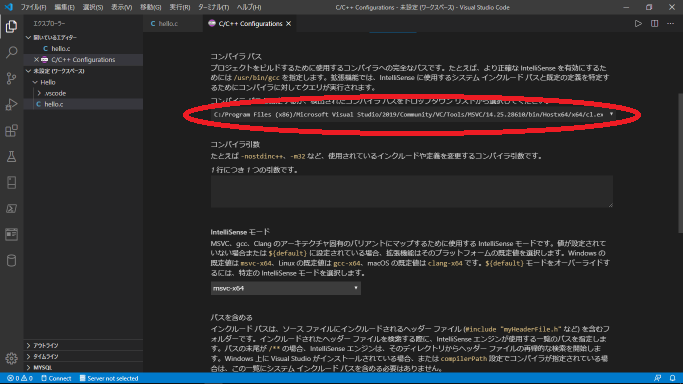Open the 編集(E) menu
Viewport: 683px width, 384px height.
point(64,7)
